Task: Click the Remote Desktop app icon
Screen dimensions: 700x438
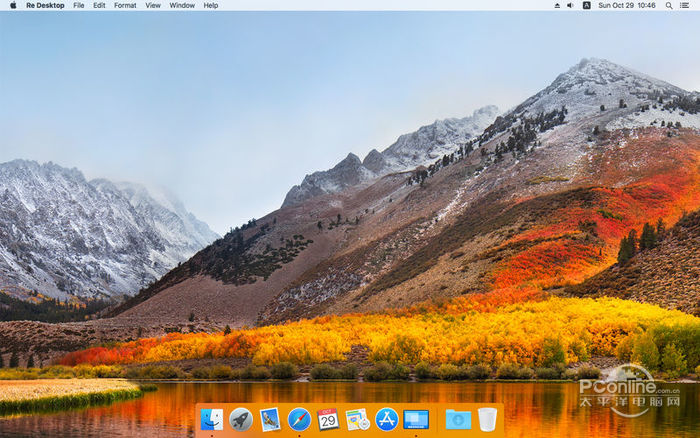Action: tap(416, 419)
